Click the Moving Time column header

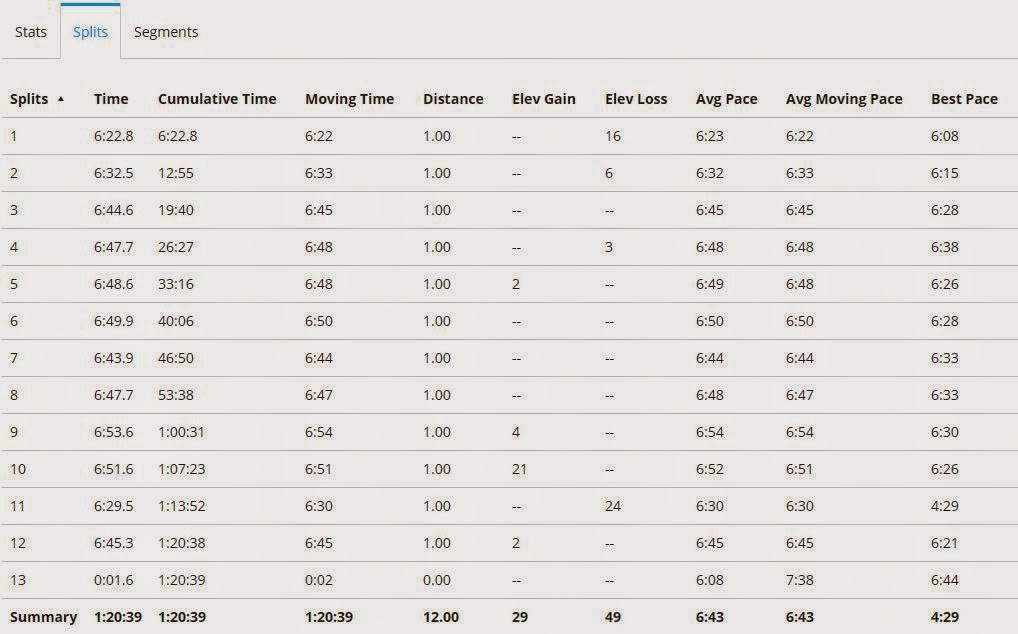[x=349, y=99]
